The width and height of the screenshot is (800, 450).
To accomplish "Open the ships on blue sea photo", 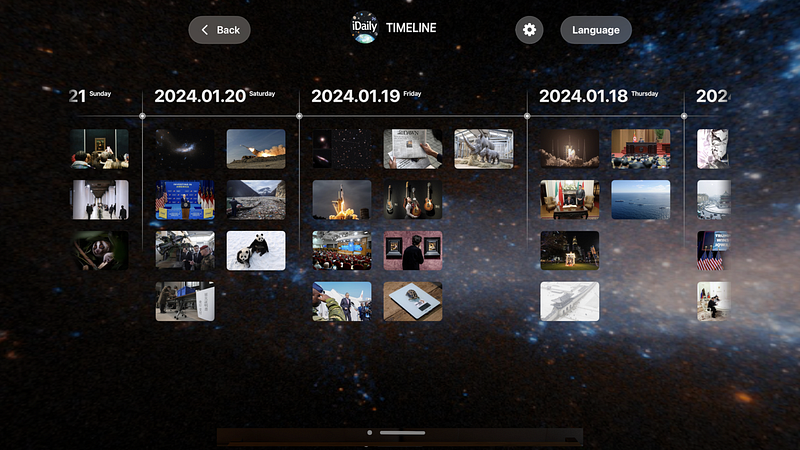I will (641, 199).
